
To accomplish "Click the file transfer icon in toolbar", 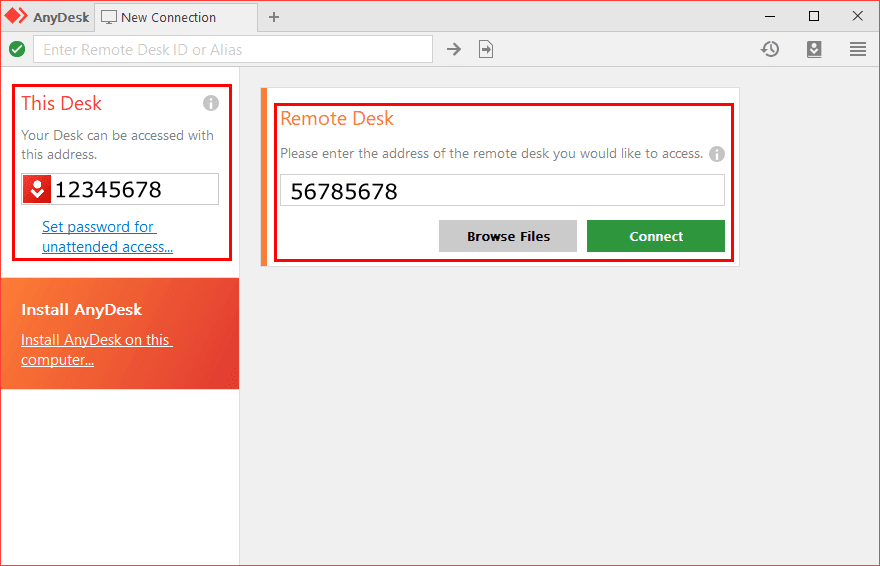I will point(486,49).
